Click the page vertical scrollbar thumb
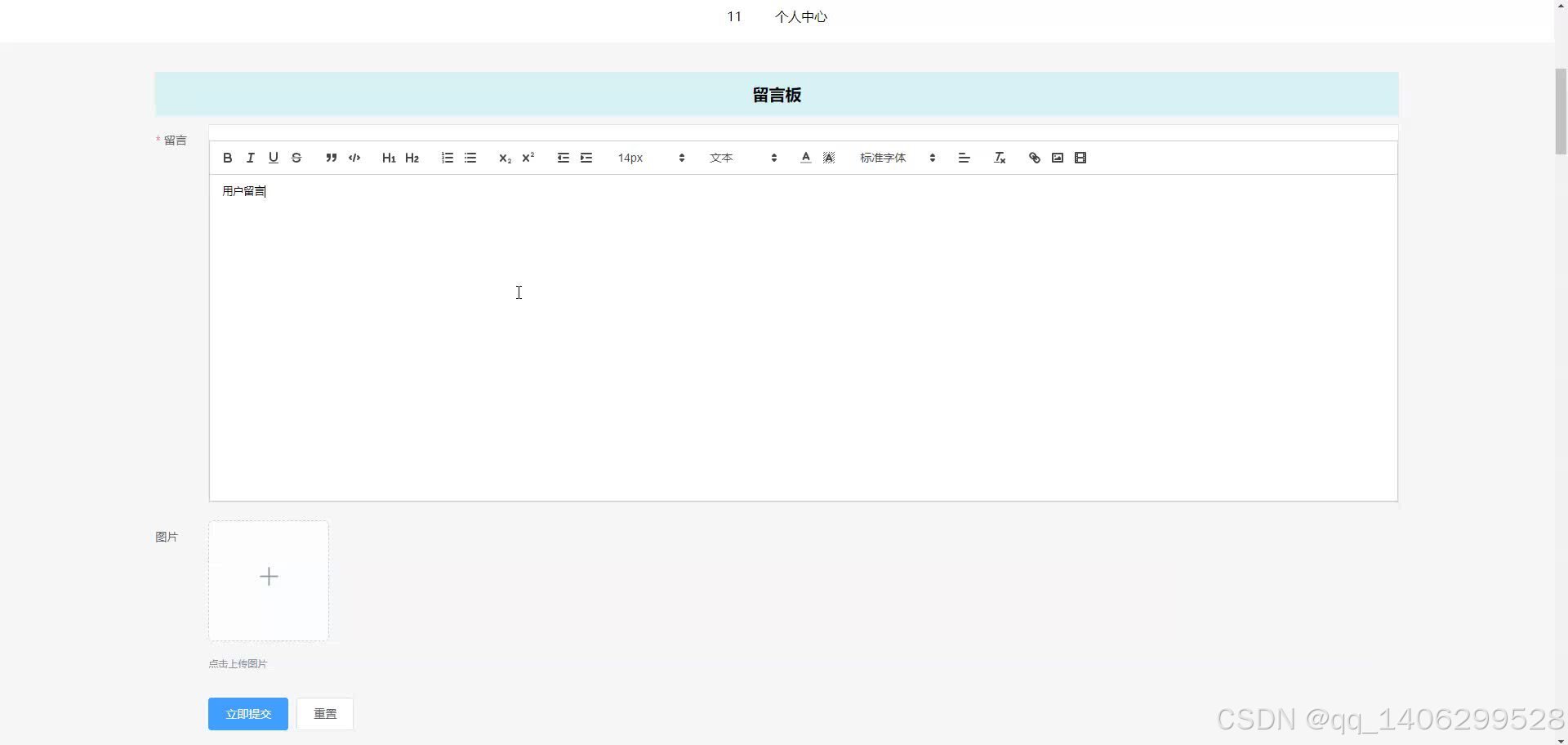 pyautogui.click(x=1561, y=112)
